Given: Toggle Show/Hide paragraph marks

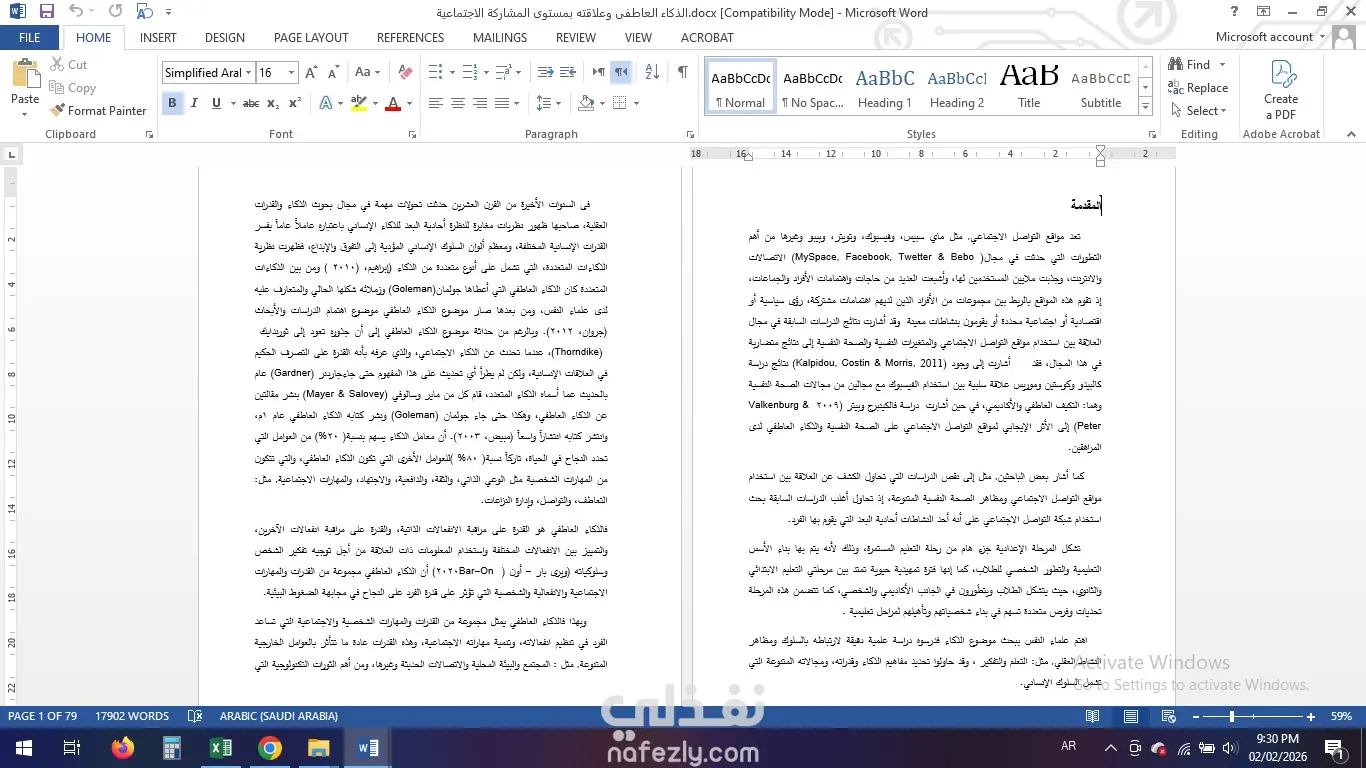Looking at the screenshot, I should point(682,73).
